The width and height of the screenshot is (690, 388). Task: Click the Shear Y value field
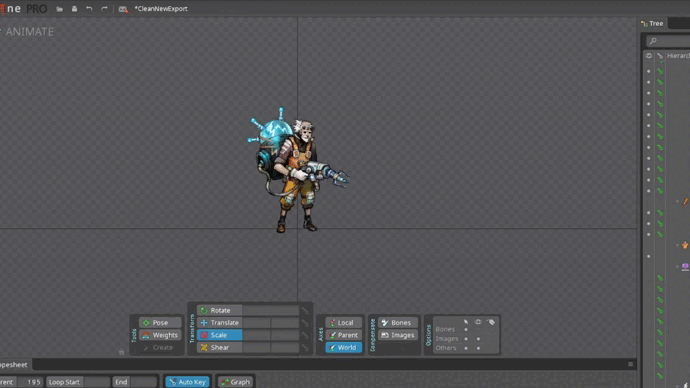click(285, 347)
